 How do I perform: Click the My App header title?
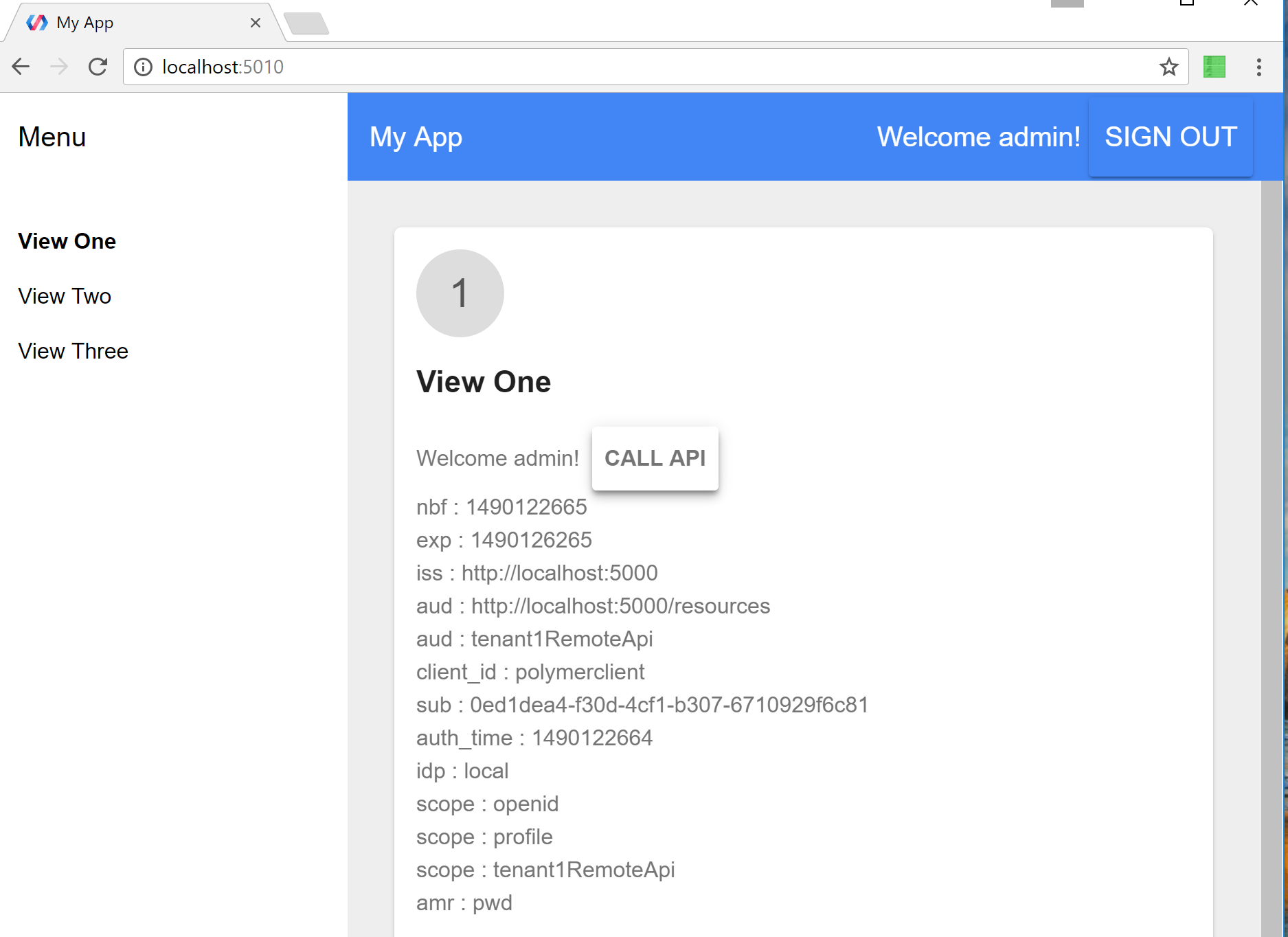click(x=415, y=137)
